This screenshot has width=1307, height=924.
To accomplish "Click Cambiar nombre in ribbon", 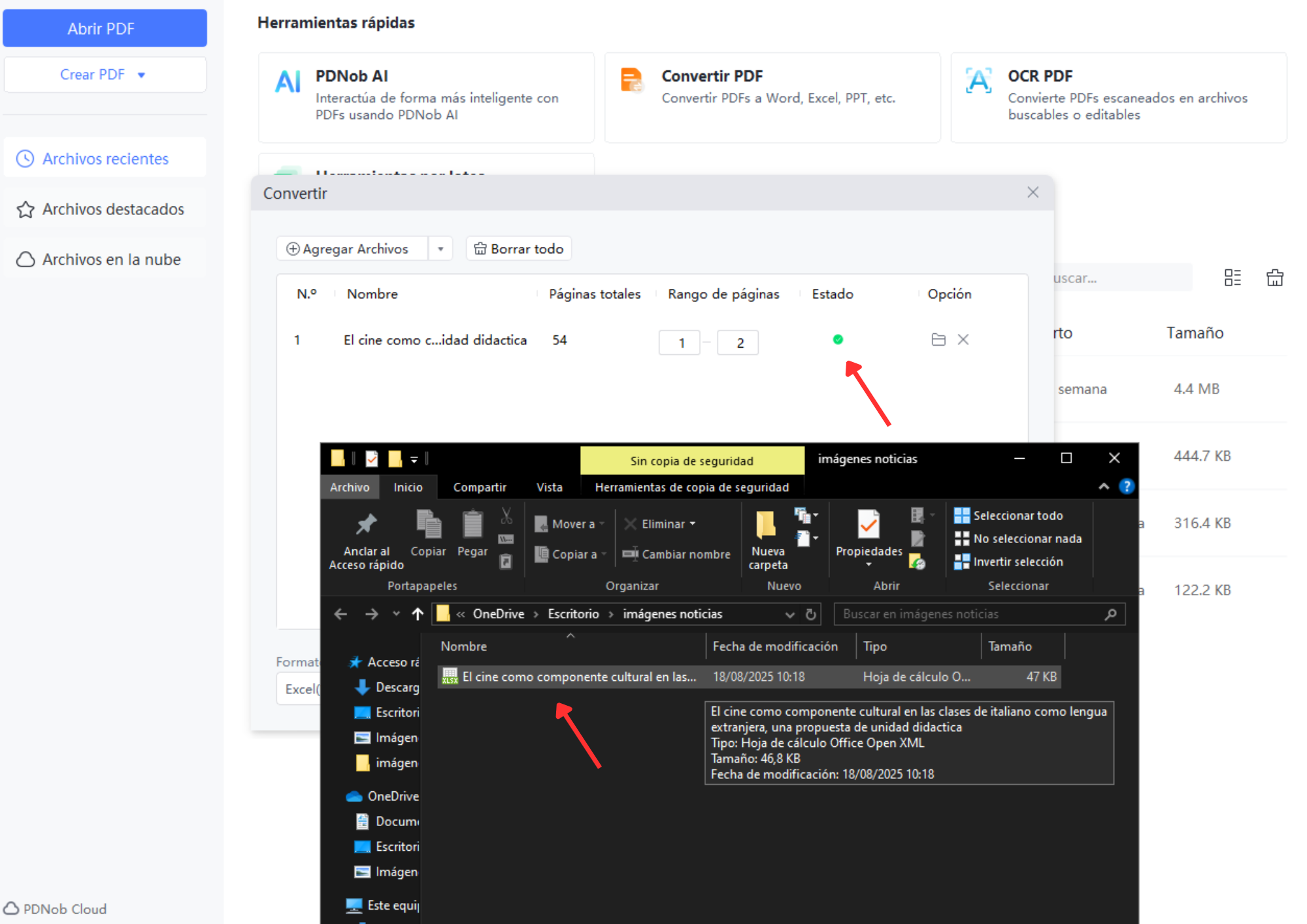I will click(676, 554).
